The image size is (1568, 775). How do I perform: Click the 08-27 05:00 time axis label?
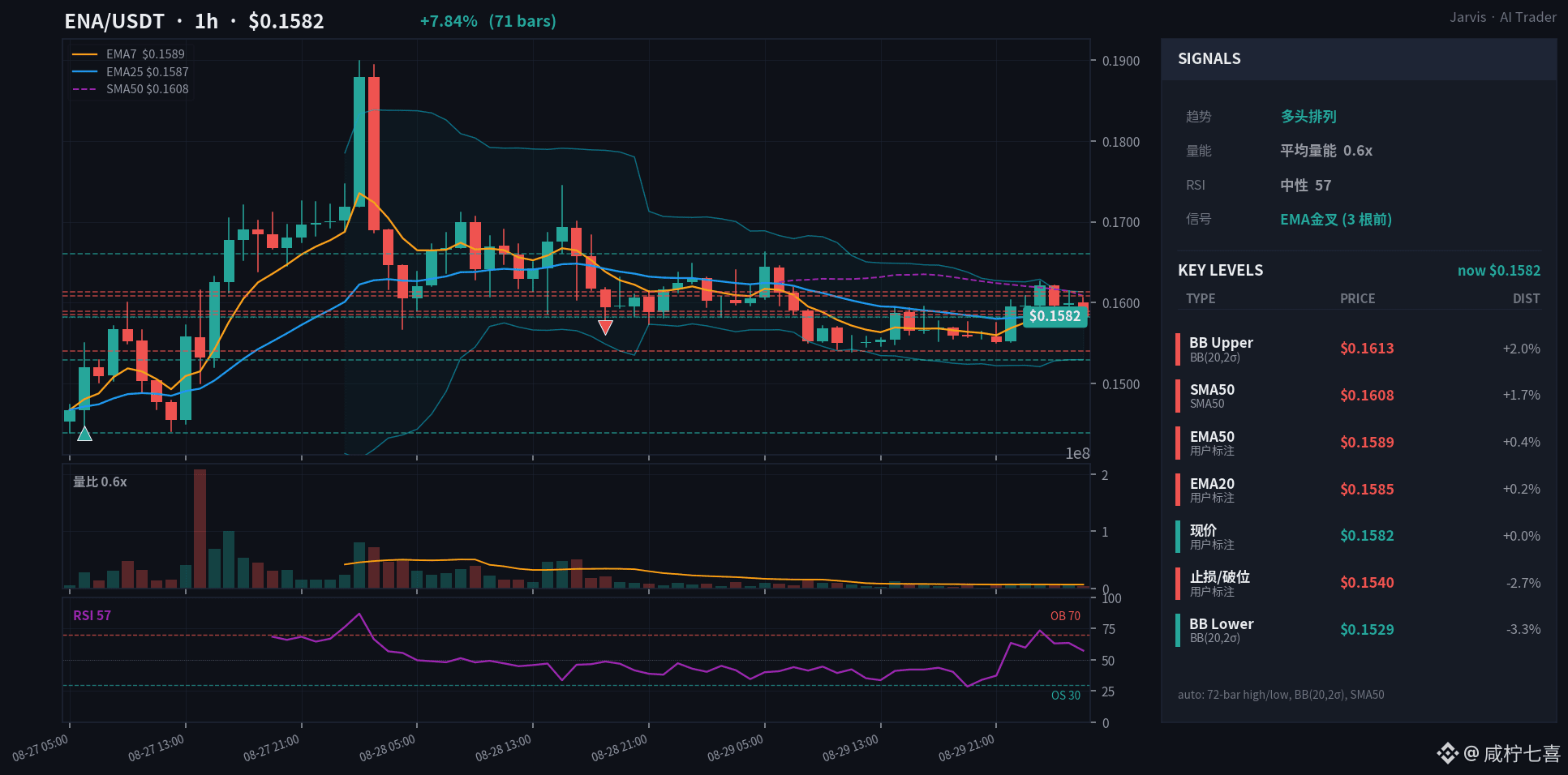pyautogui.click(x=40, y=749)
